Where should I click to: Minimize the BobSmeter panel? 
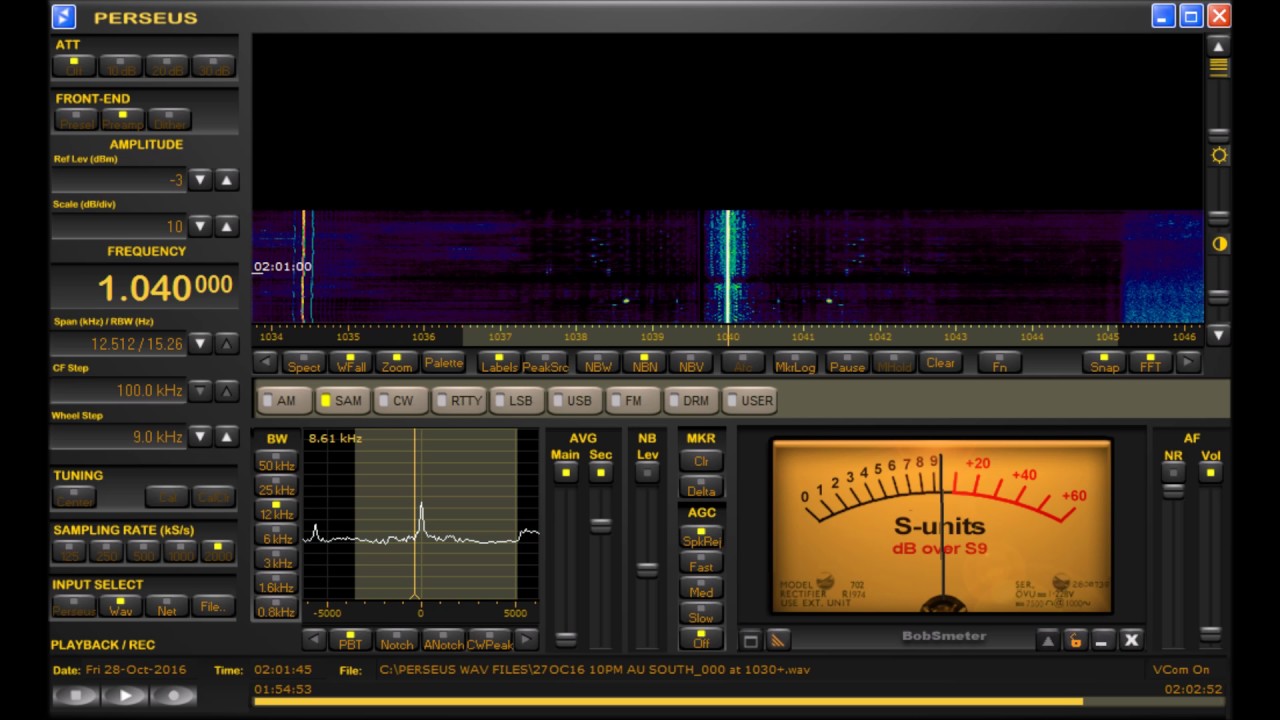tap(1102, 640)
